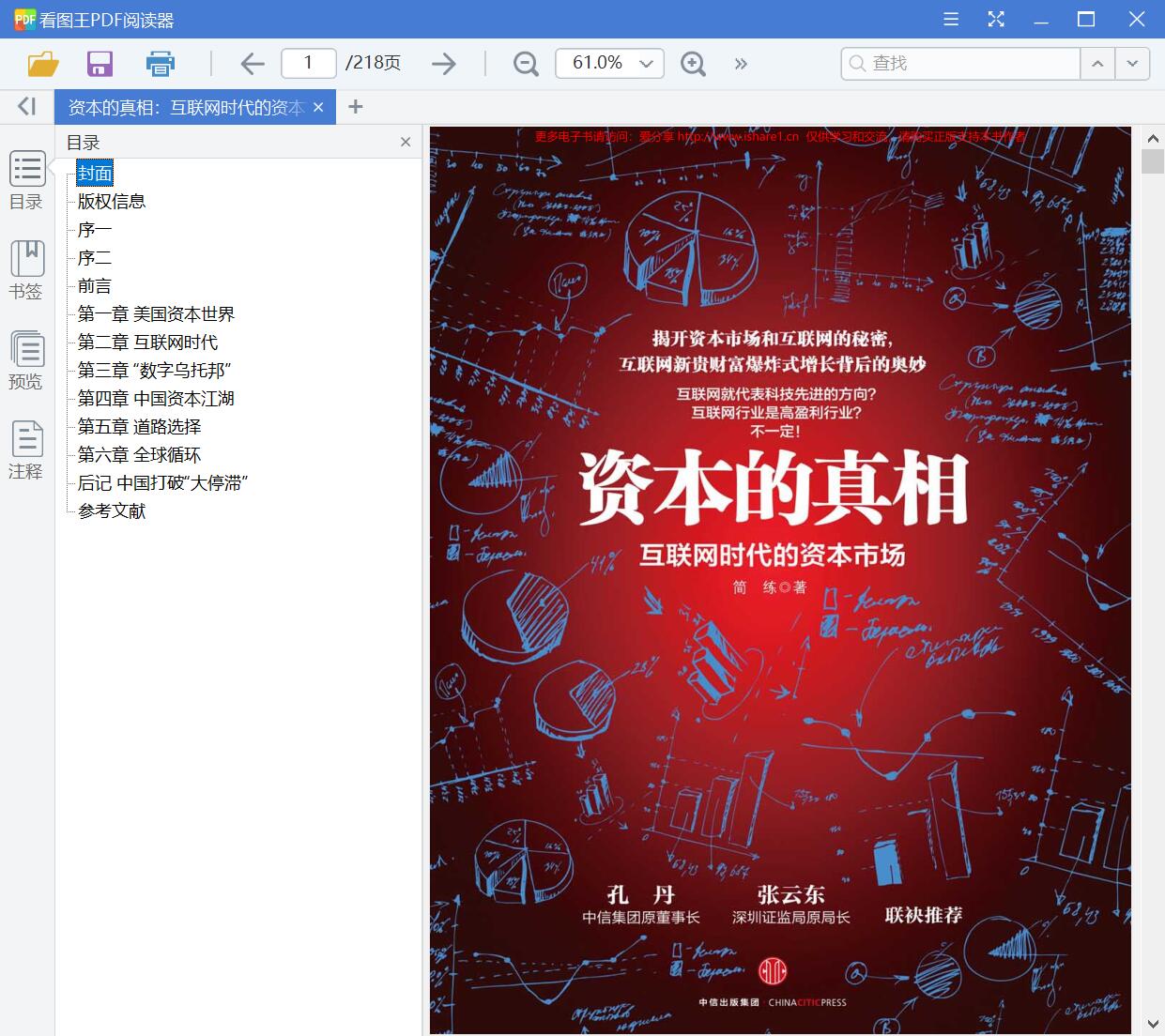This screenshot has width=1165, height=1036.
Task: Zoom in with the plus magnifier
Action: [693, 64]
